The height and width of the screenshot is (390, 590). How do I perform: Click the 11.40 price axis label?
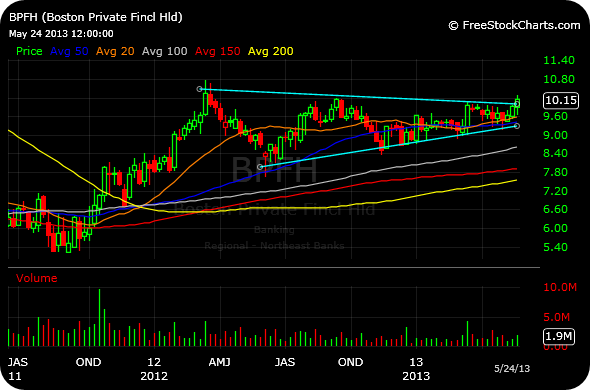(x=559, y=60)
